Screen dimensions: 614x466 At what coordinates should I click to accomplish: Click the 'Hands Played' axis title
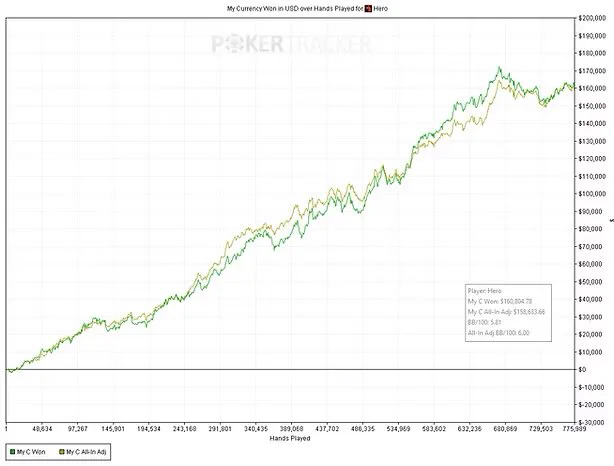pyautogui.click(x=290, y=438)
